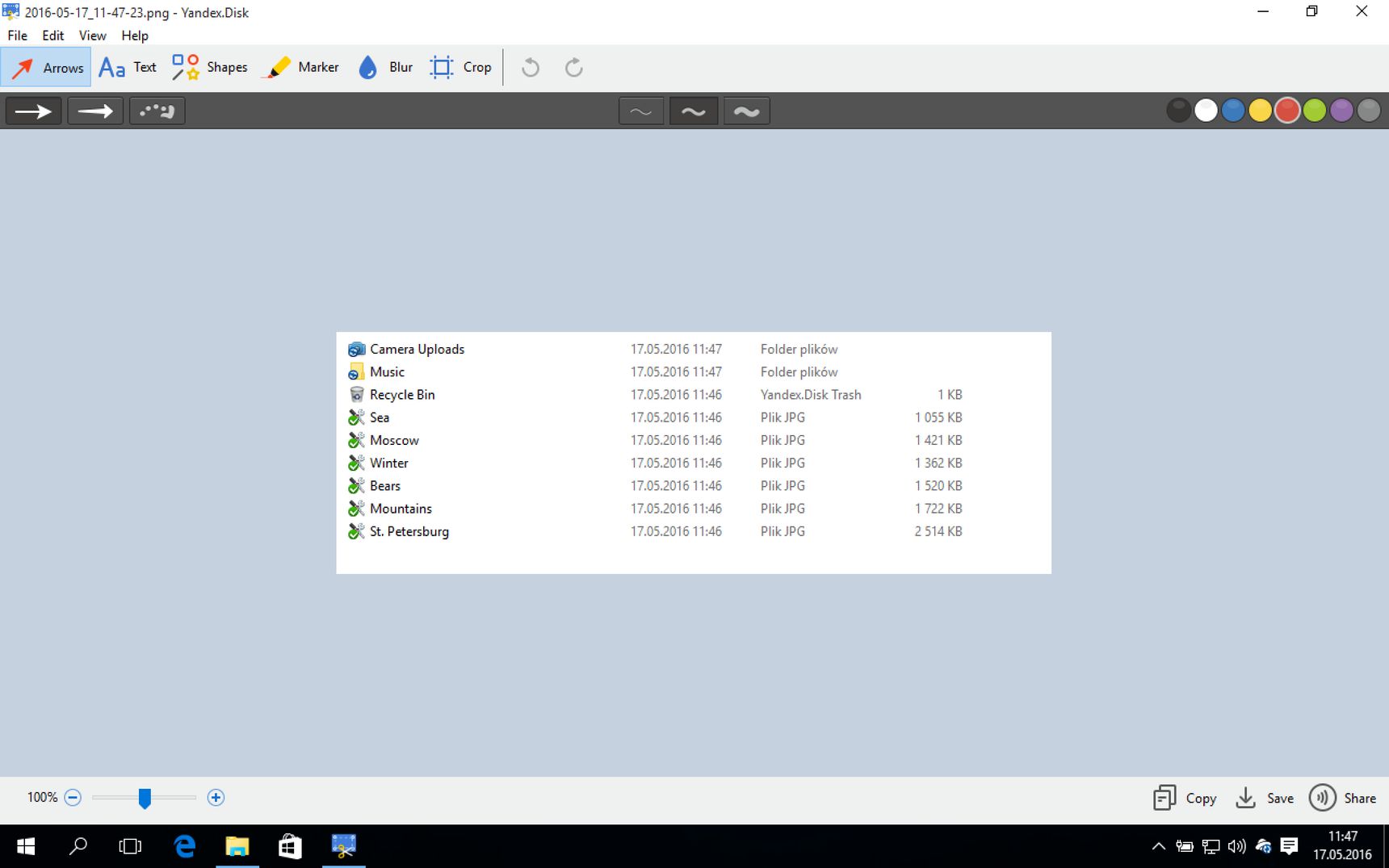The image size is (1389, 868).
Task: Click the Yandex.Disk cloud tray icon
Action: coord(1263,846)
